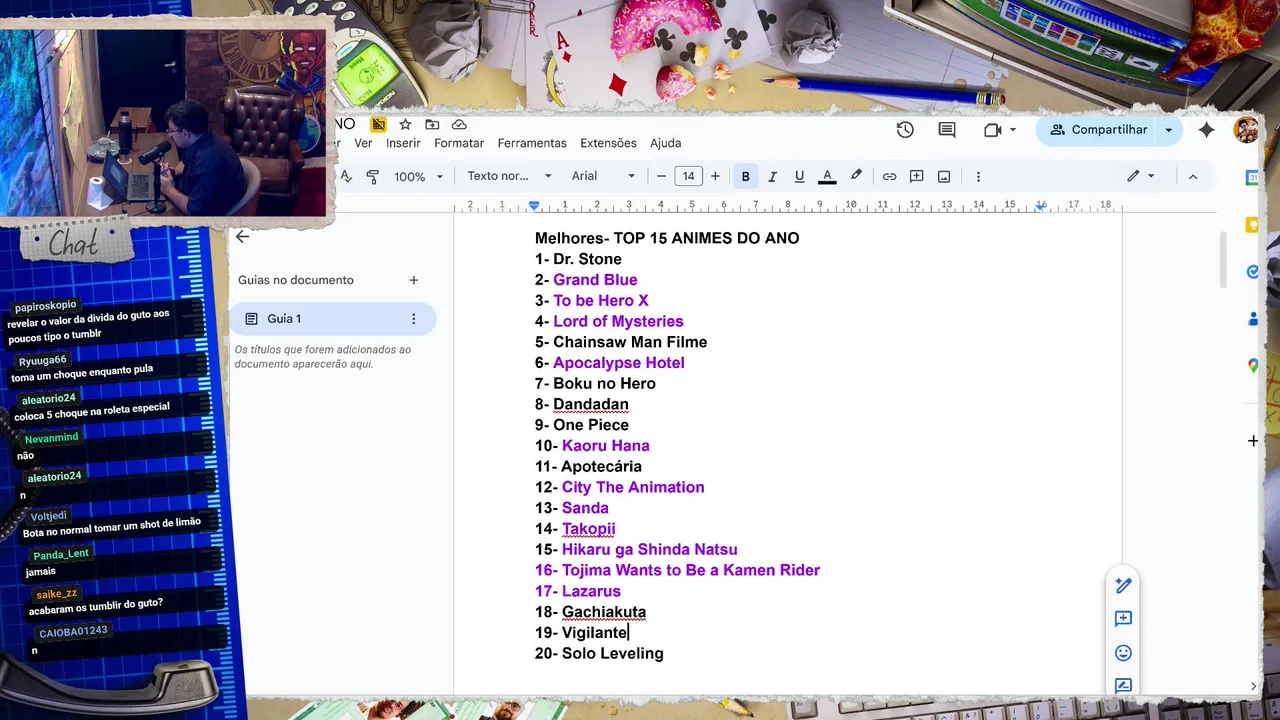Select the Guia 1 document tab

333,319
